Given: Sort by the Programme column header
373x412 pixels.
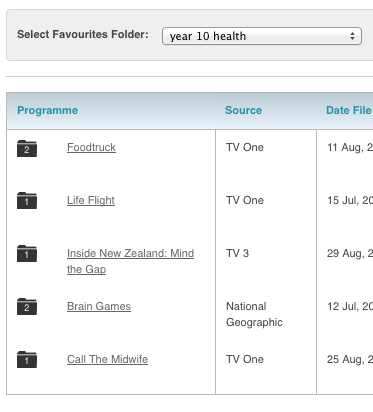Looking at the screenshot, I should (48, 110).
